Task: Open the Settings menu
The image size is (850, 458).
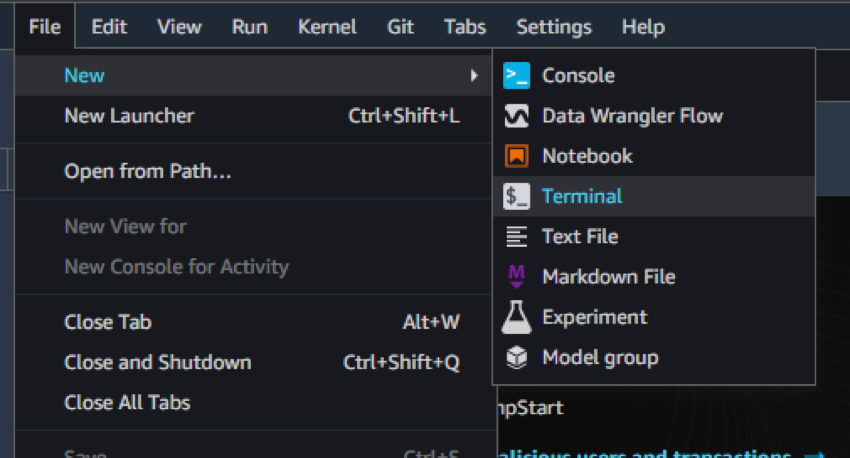Action: click(553, 27)
